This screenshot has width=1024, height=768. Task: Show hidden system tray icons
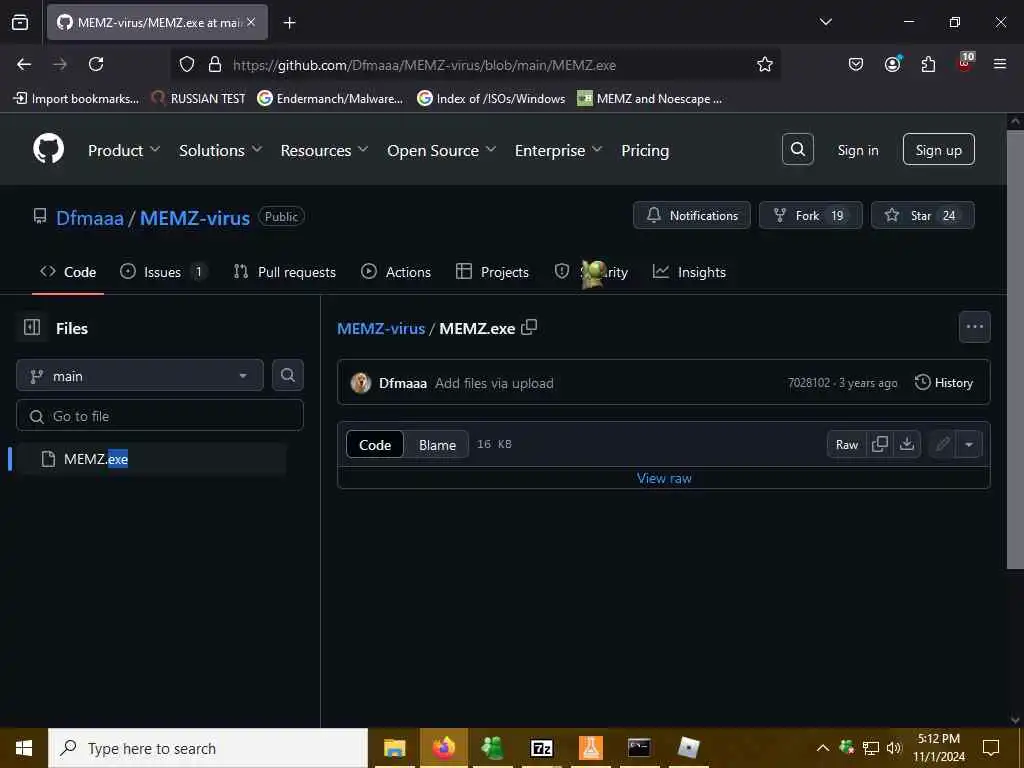coord(823,748)
